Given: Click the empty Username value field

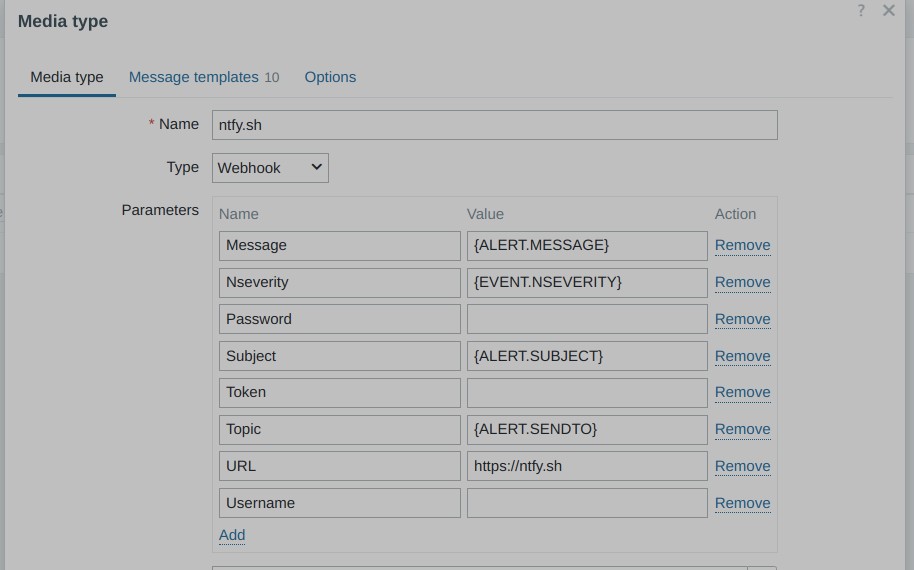Looking at the screenshot, I should coord(587,503).
